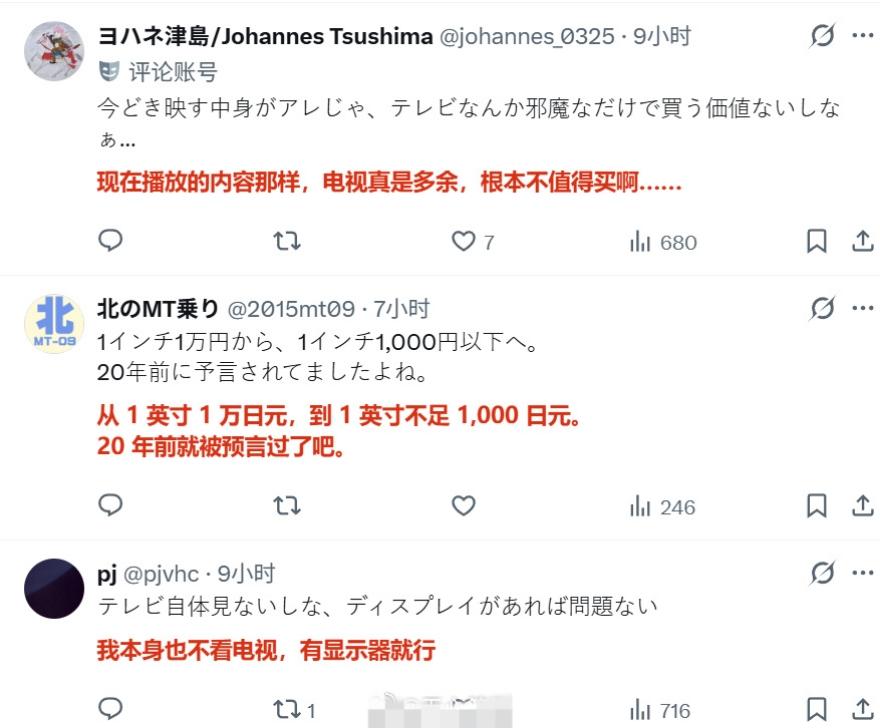Screen dimensions: 880x728
Task: Retweet pj's post with 1 retweet
Action: [x=294, y=709]
